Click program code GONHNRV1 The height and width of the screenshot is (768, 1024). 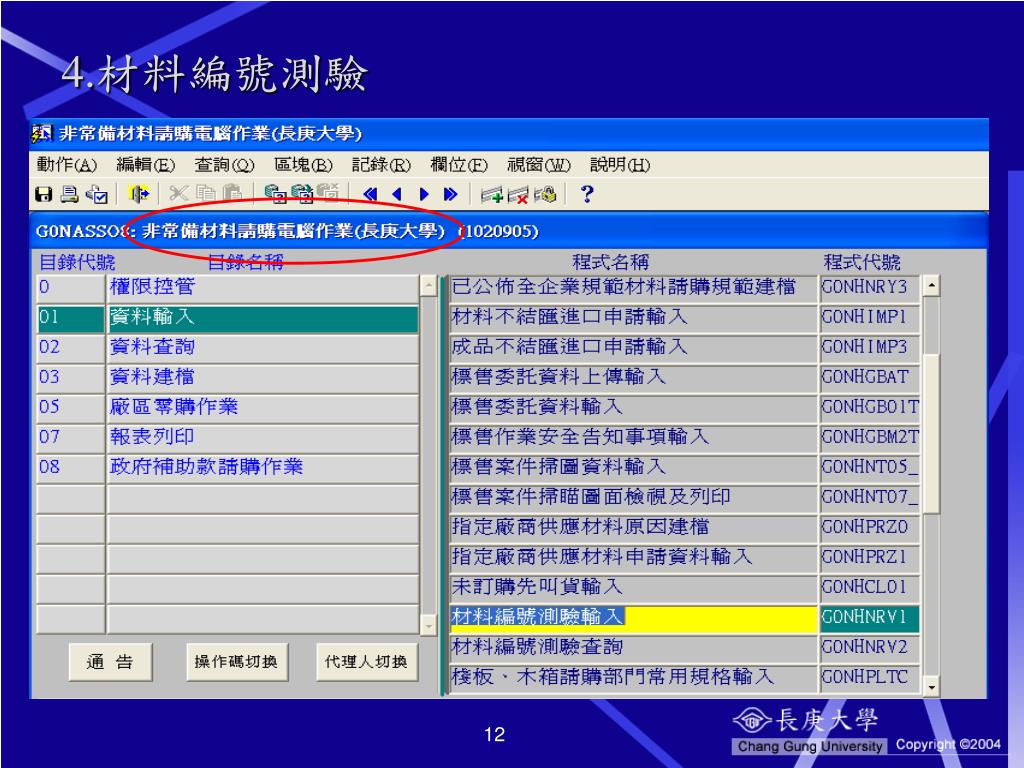pos(870,618)
